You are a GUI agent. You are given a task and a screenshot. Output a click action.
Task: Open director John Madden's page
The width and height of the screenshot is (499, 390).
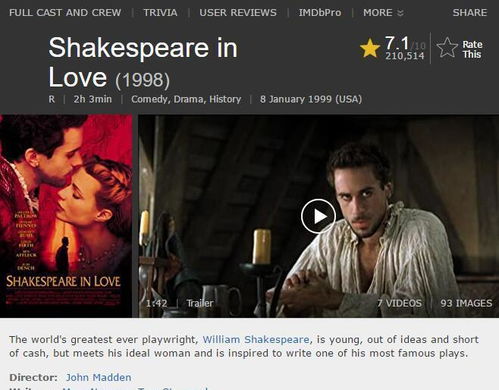coord(98,377)
